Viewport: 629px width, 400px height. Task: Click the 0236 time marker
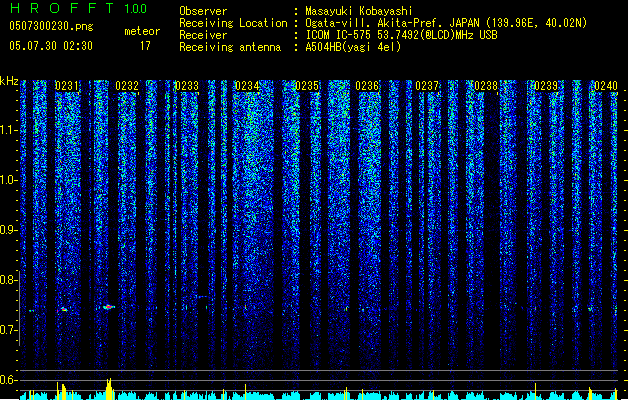point(367,86)
